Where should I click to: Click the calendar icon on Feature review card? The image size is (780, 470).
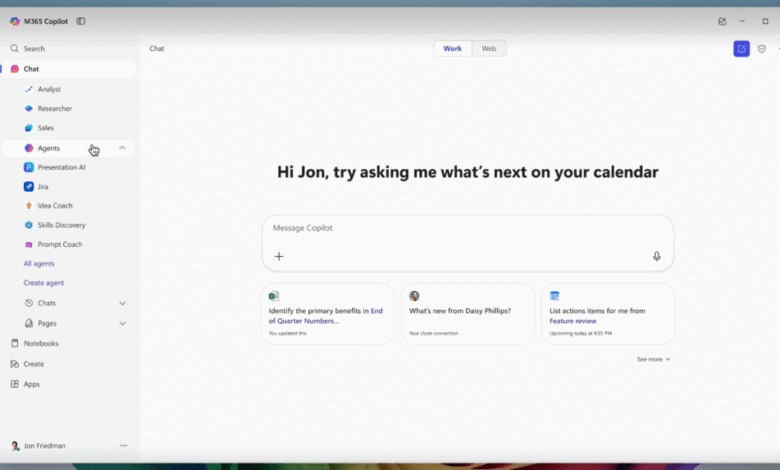pyautogui.click(x=555, y=296)
